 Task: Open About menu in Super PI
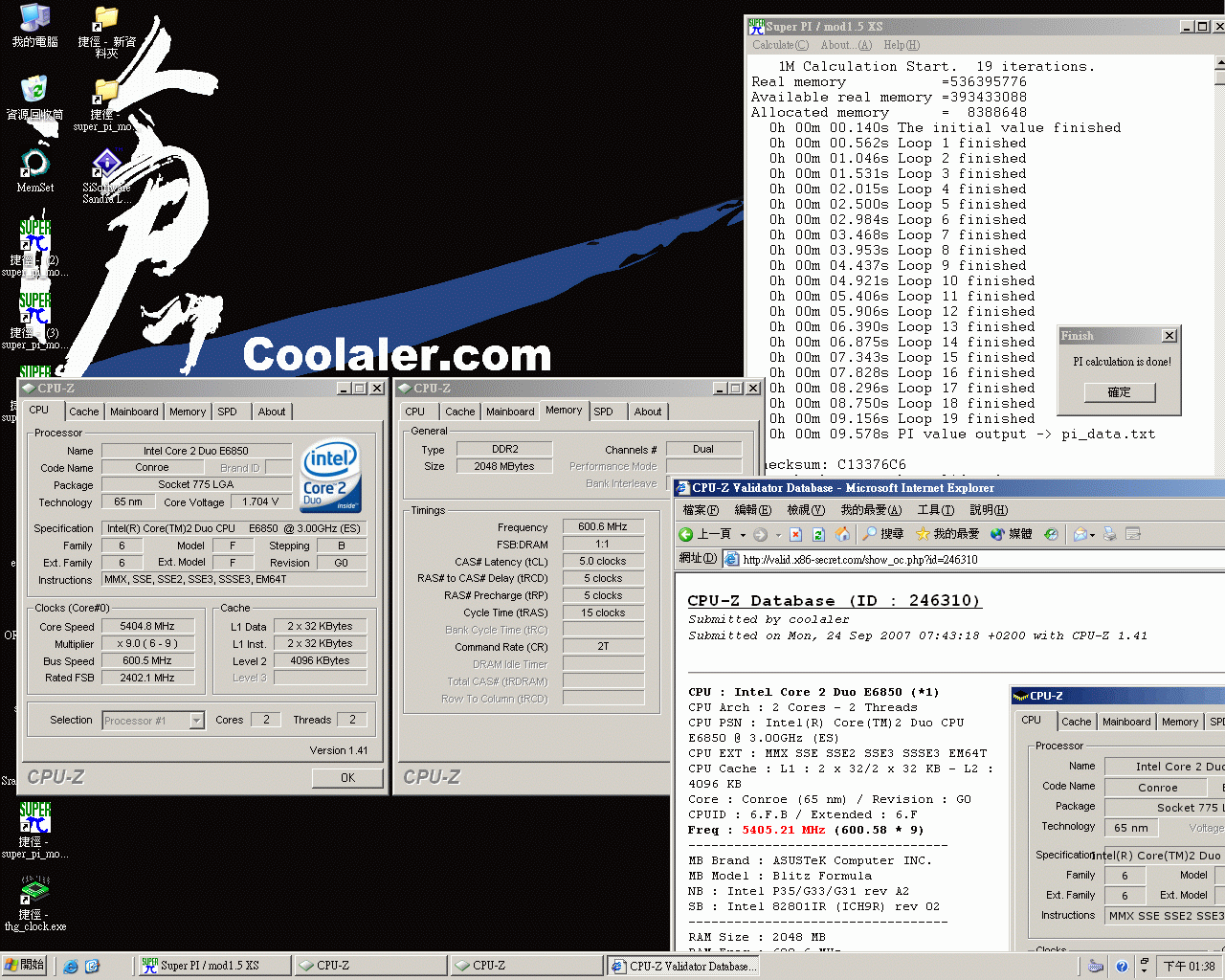click(846, 45)
